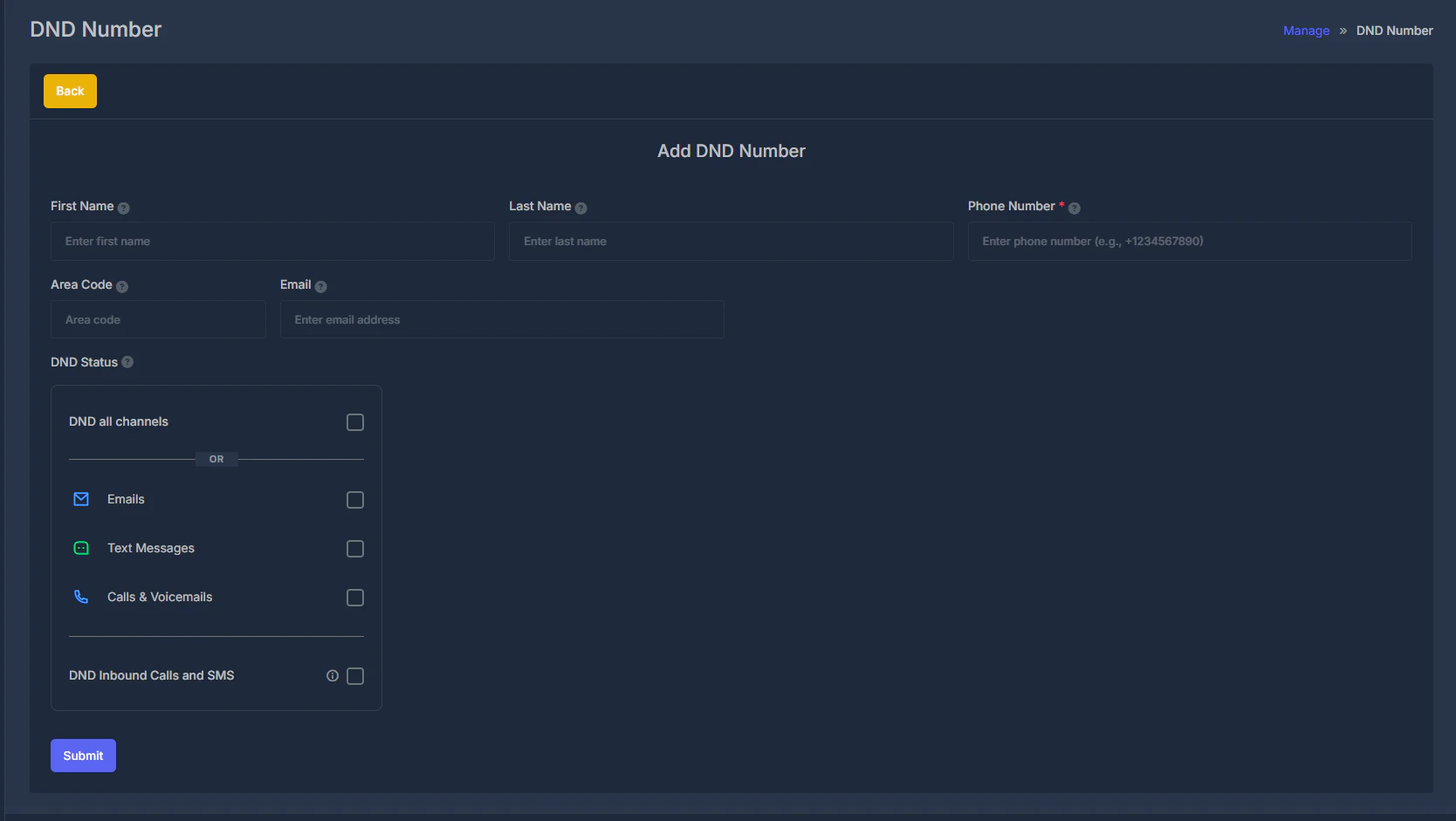Click the First Name help icon
The image size is (1456, 821).
(x=123, y=208)
